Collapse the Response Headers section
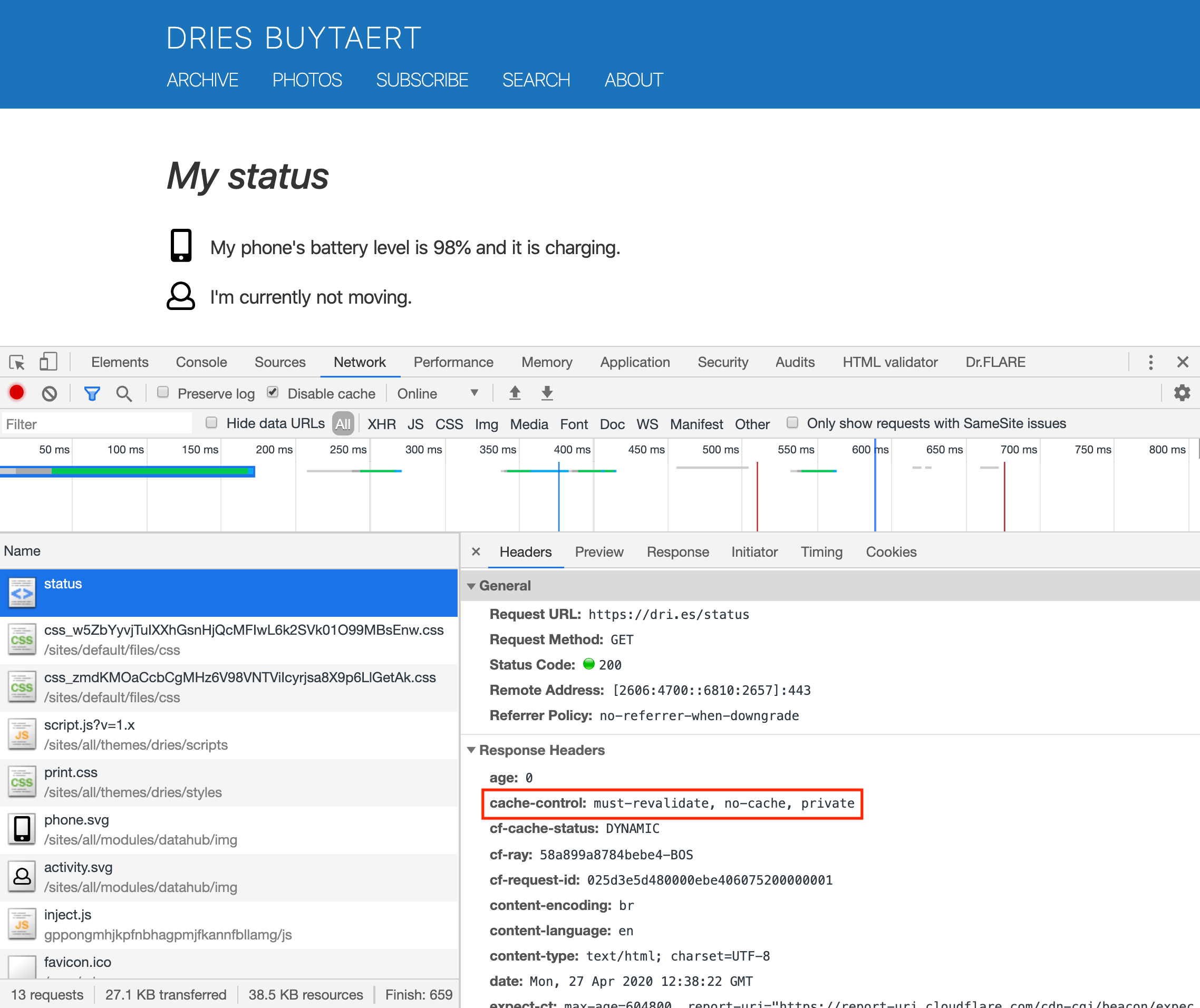 pos(471,750)
